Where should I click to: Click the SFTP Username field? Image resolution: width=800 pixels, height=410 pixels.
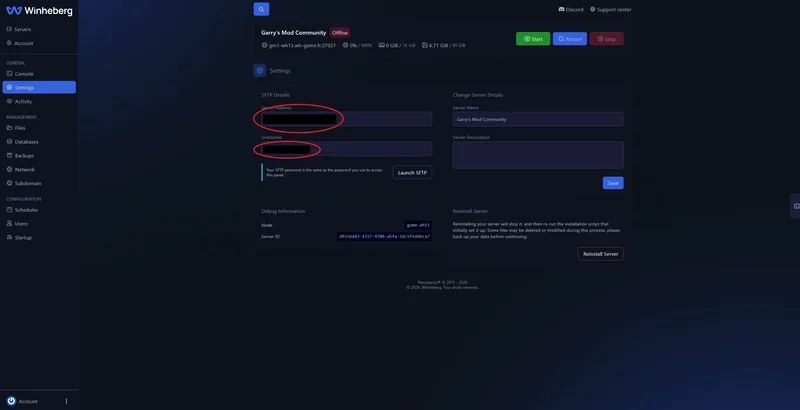[346, 149]
